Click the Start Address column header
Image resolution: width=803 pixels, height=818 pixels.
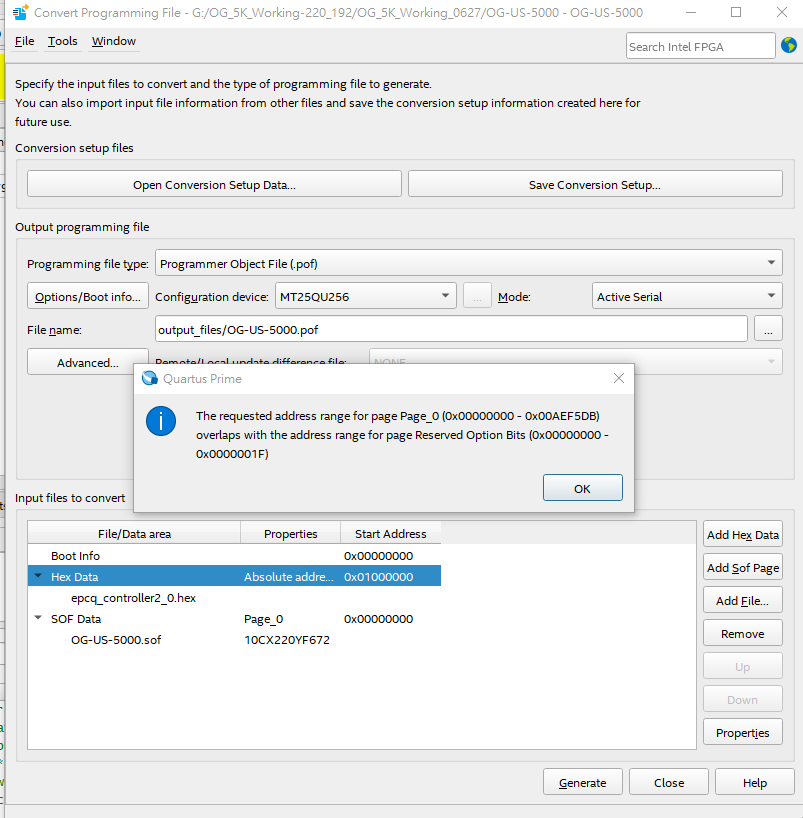click(390, 533)
